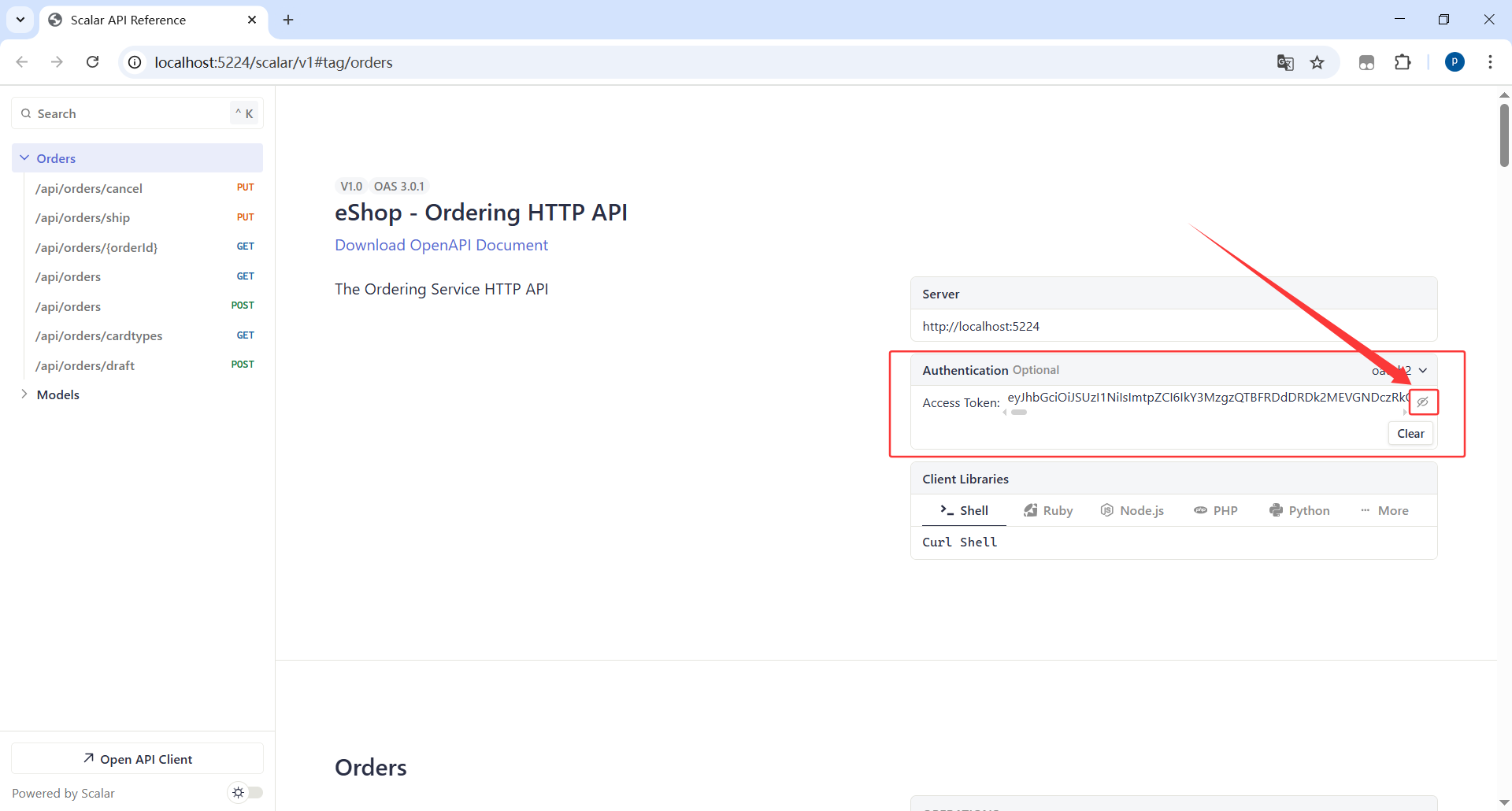Open a new browser tab

pos(288,20)
